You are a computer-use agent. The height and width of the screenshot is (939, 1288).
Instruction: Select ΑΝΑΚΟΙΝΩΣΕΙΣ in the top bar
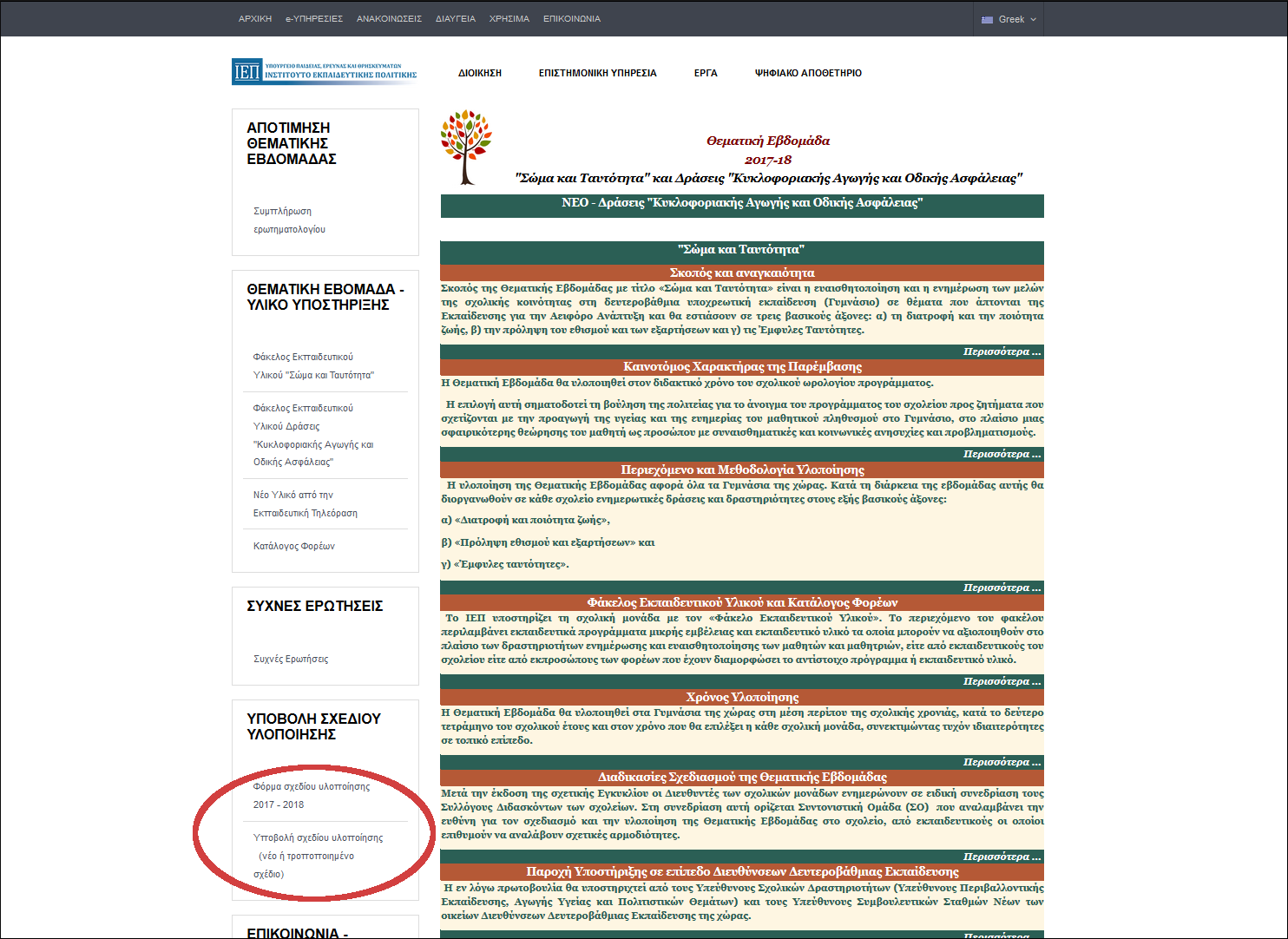click(x=389, y=19)
